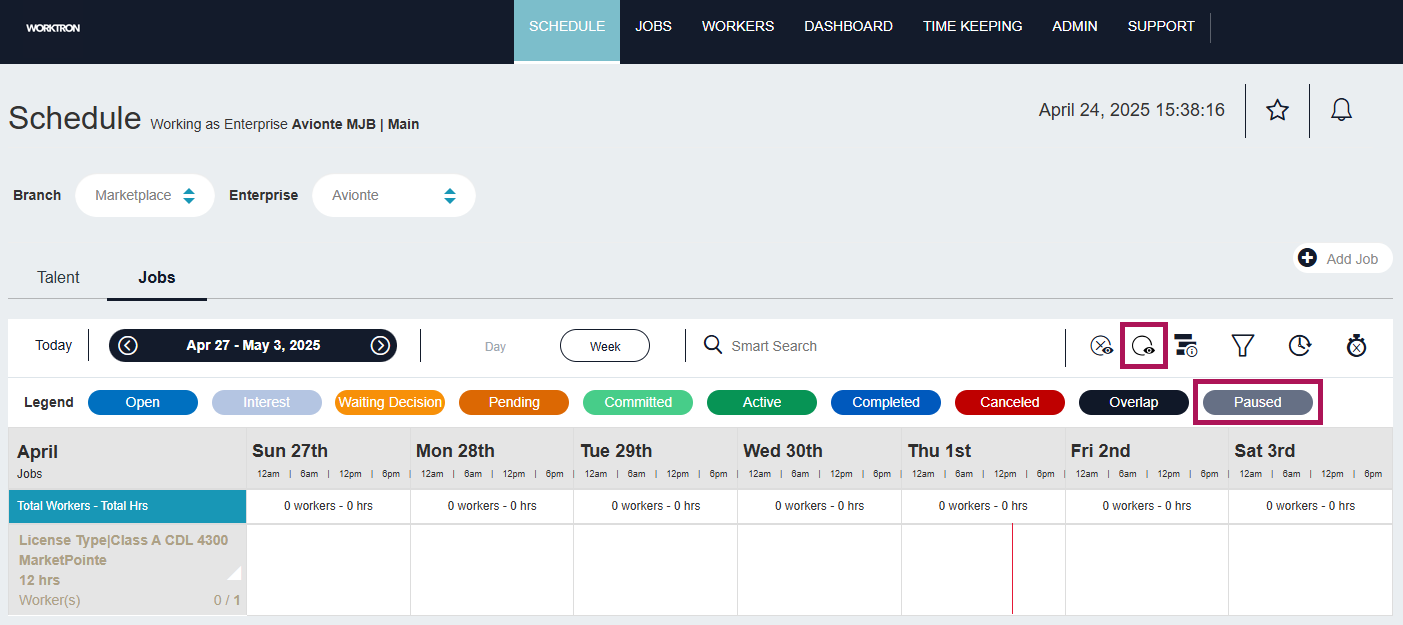Viewport: 1403px width, 625px height.
Task: Open the DASHBOARD menu
Action: [848, 27]
